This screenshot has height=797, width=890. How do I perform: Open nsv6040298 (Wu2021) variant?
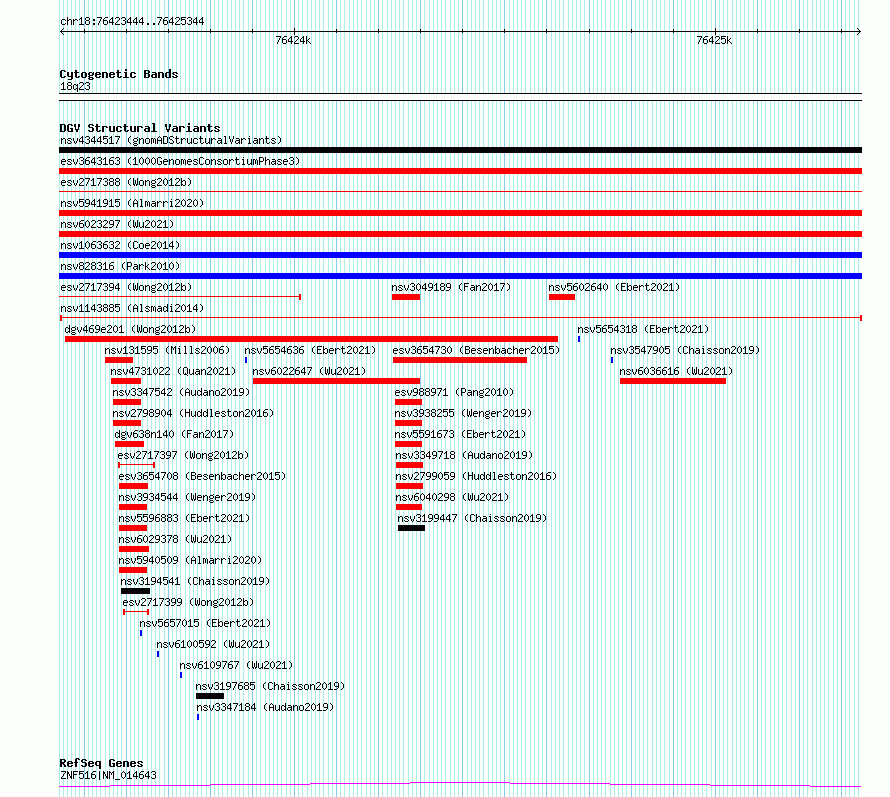[x=452, y=497]
